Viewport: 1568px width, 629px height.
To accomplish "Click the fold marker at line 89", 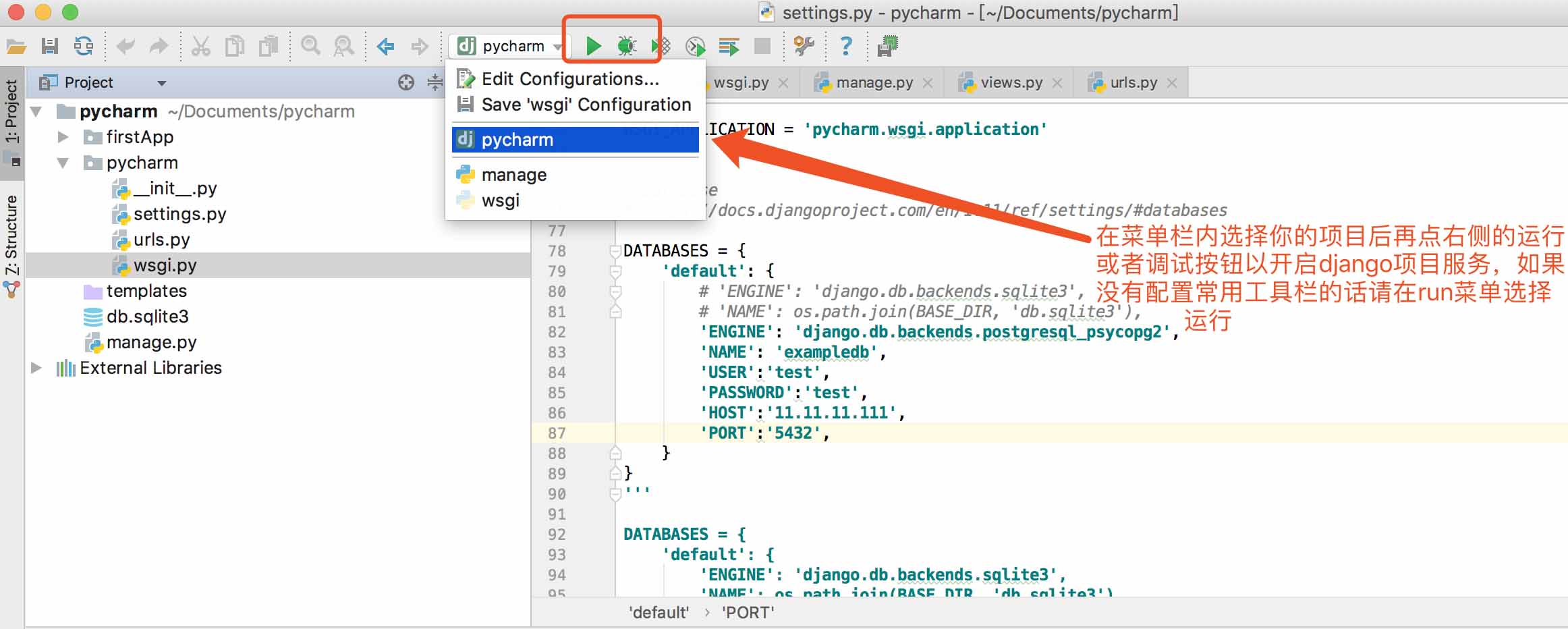I will point(615,474).
